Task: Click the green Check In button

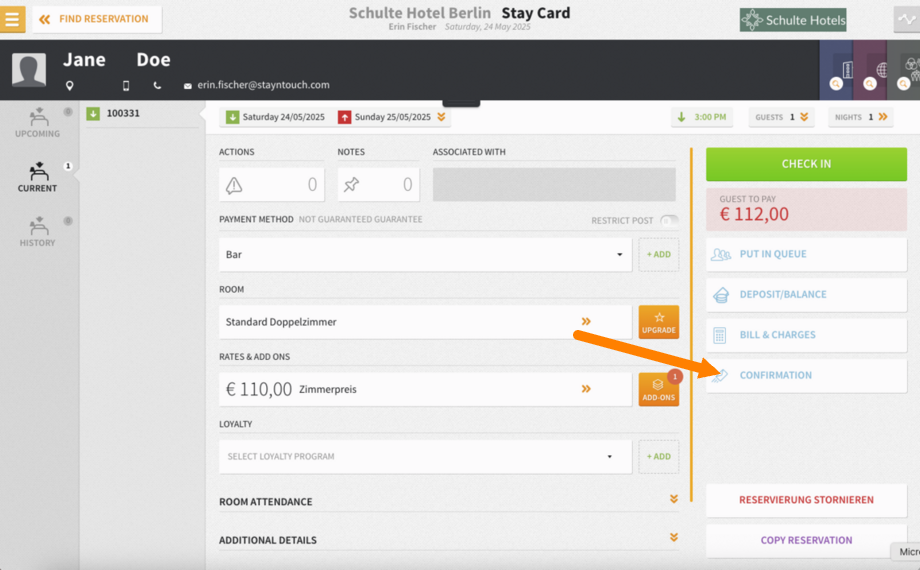Action: pos(806,164)
